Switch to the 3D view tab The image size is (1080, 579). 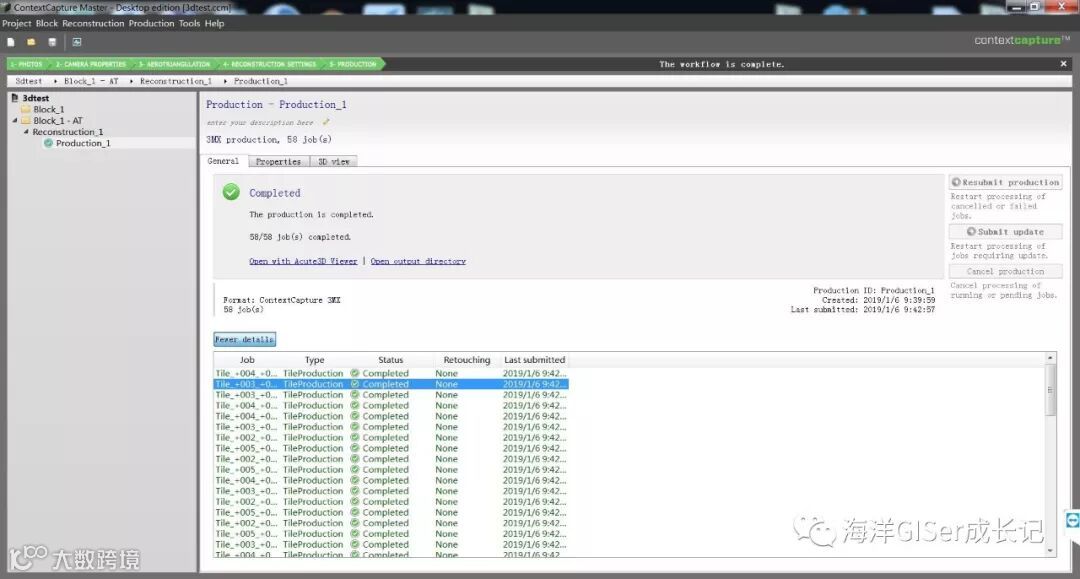(333, 162)
